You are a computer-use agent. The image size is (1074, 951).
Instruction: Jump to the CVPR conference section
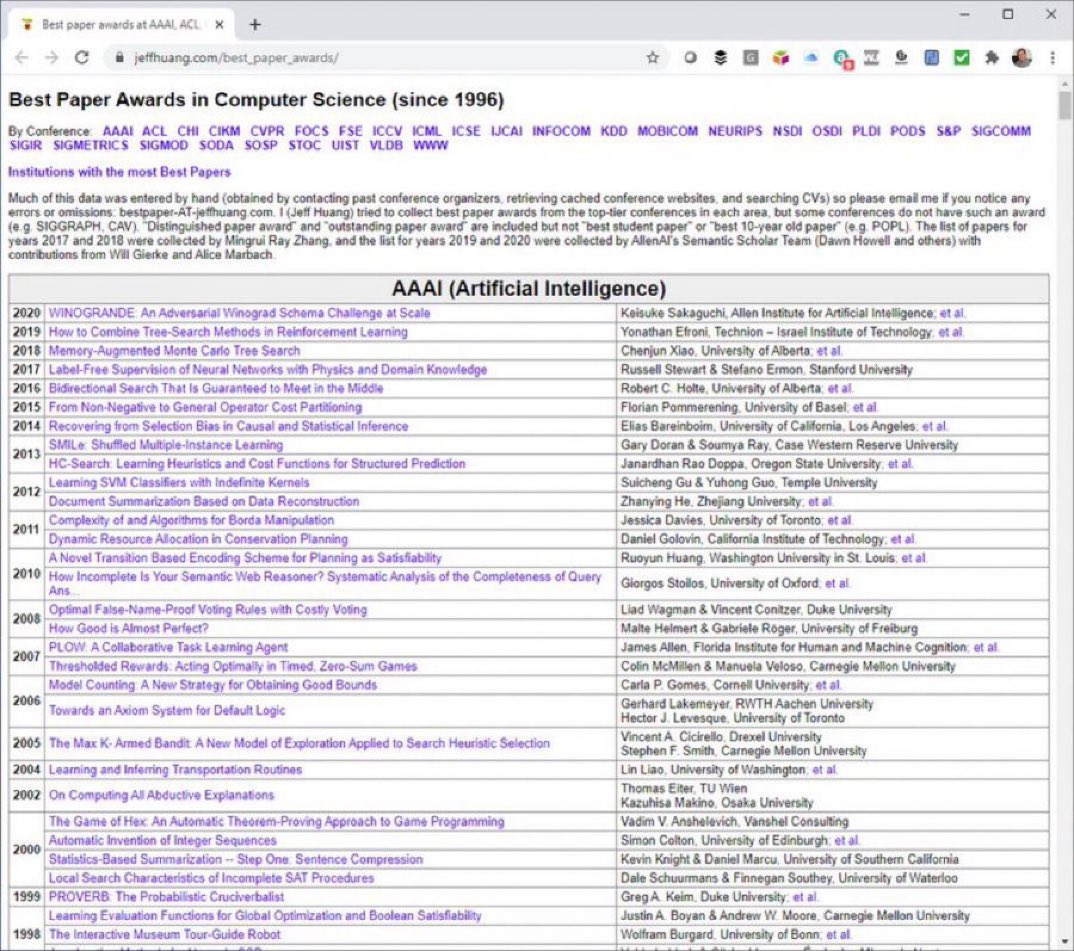(x=266, y=131)
